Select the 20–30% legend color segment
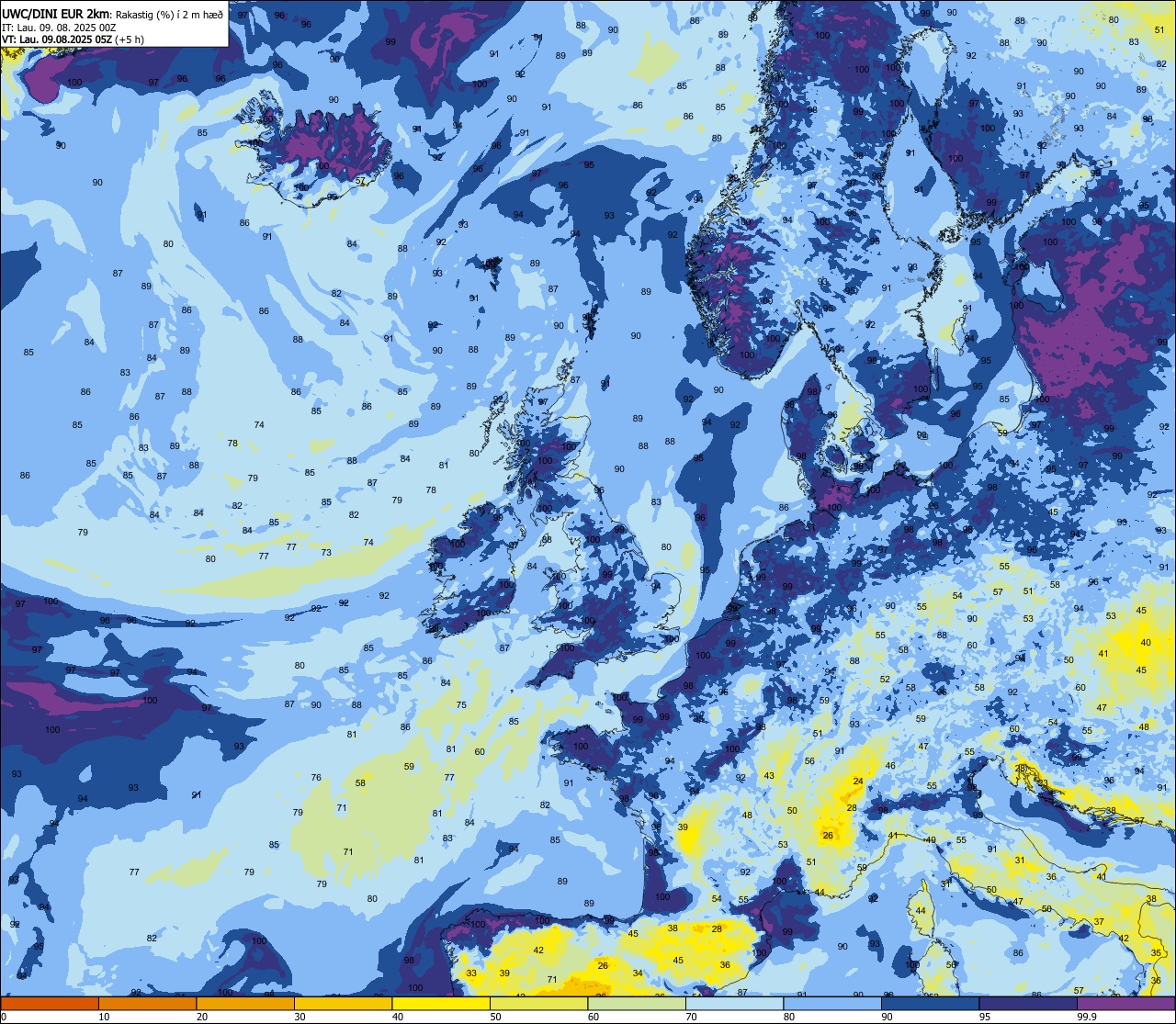This screenshot has height=1024, width=1176. coord(245,1003)
